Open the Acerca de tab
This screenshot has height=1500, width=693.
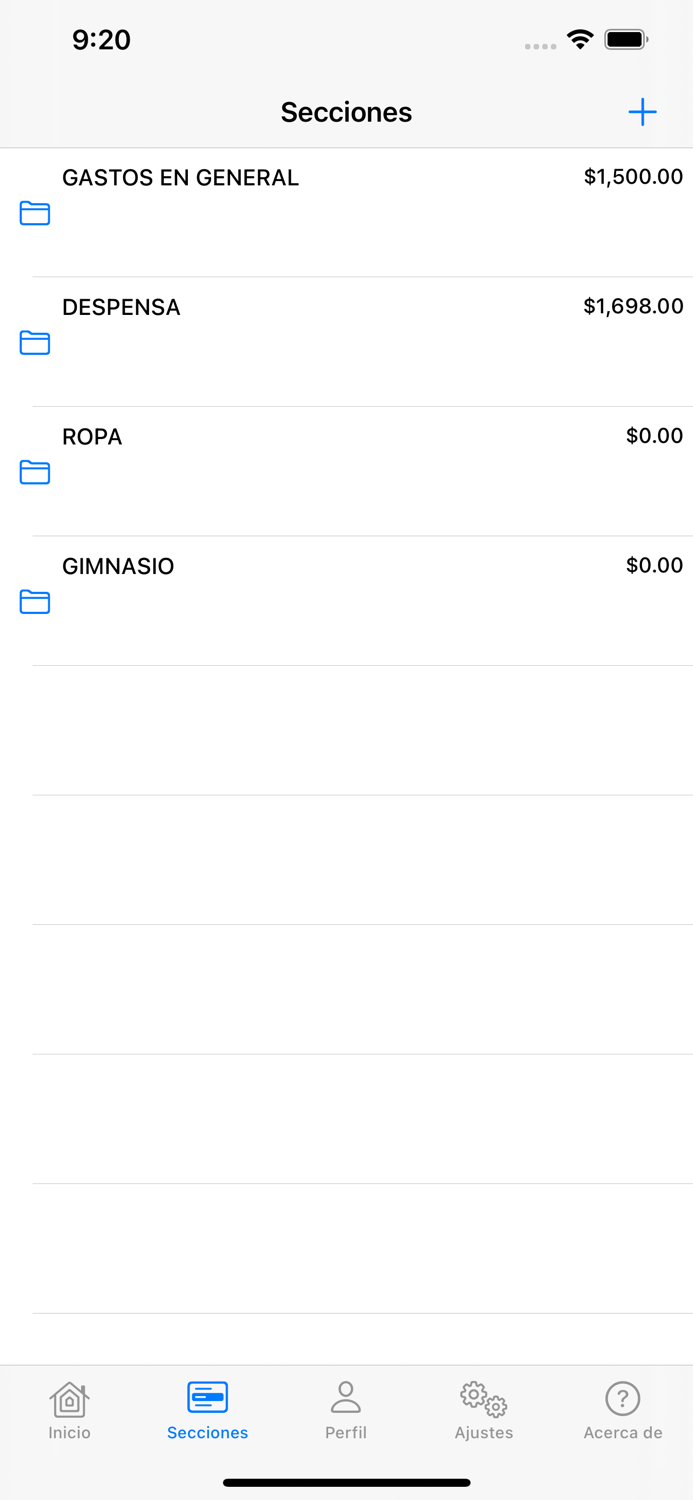pyautogui.click(x=623, y=1410)
